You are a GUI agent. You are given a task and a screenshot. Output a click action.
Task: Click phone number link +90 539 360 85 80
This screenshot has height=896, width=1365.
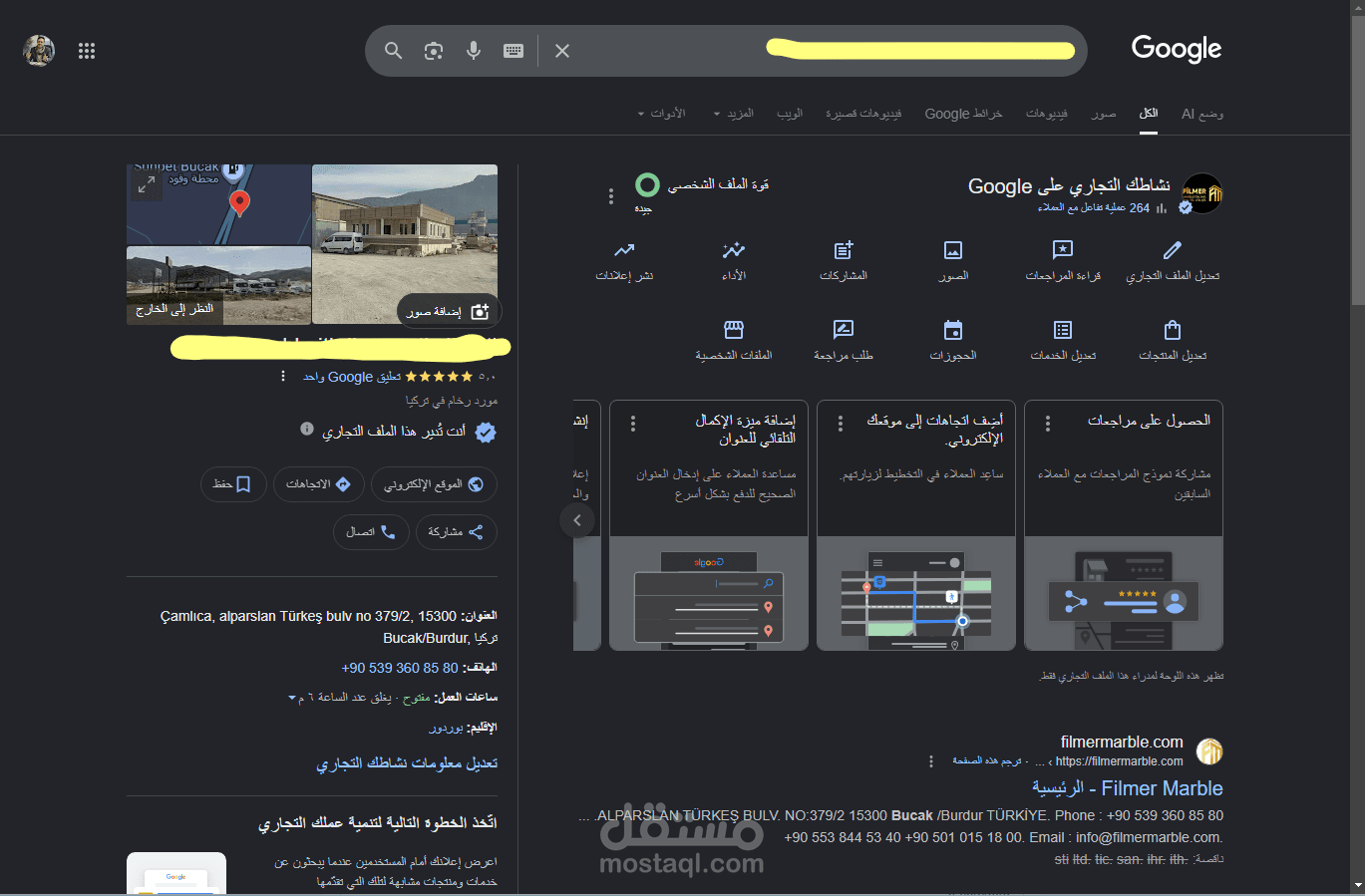[400, 668]
